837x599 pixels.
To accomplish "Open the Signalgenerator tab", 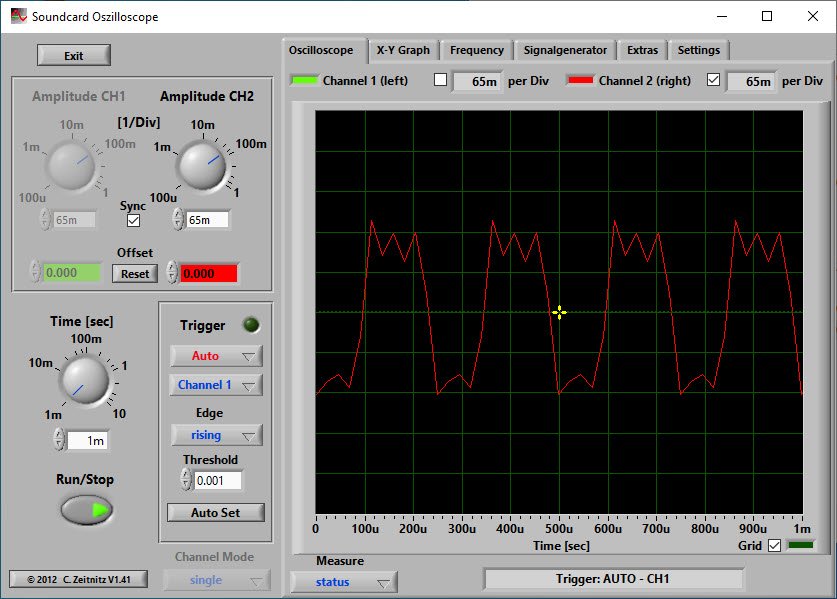I will pos(565,50).
